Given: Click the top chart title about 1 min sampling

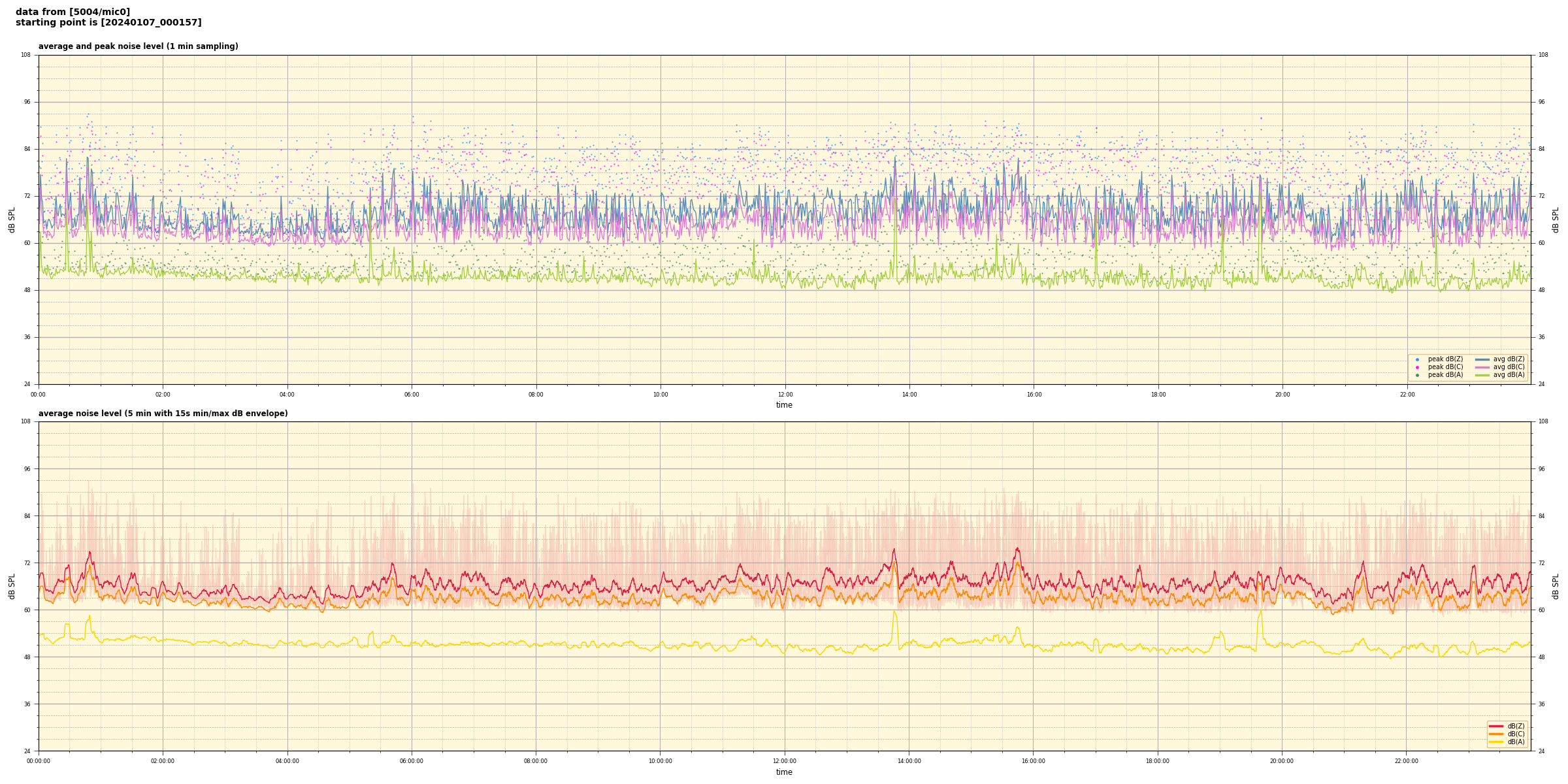Looking at the screenshot, I should click(x=138, y=46).
